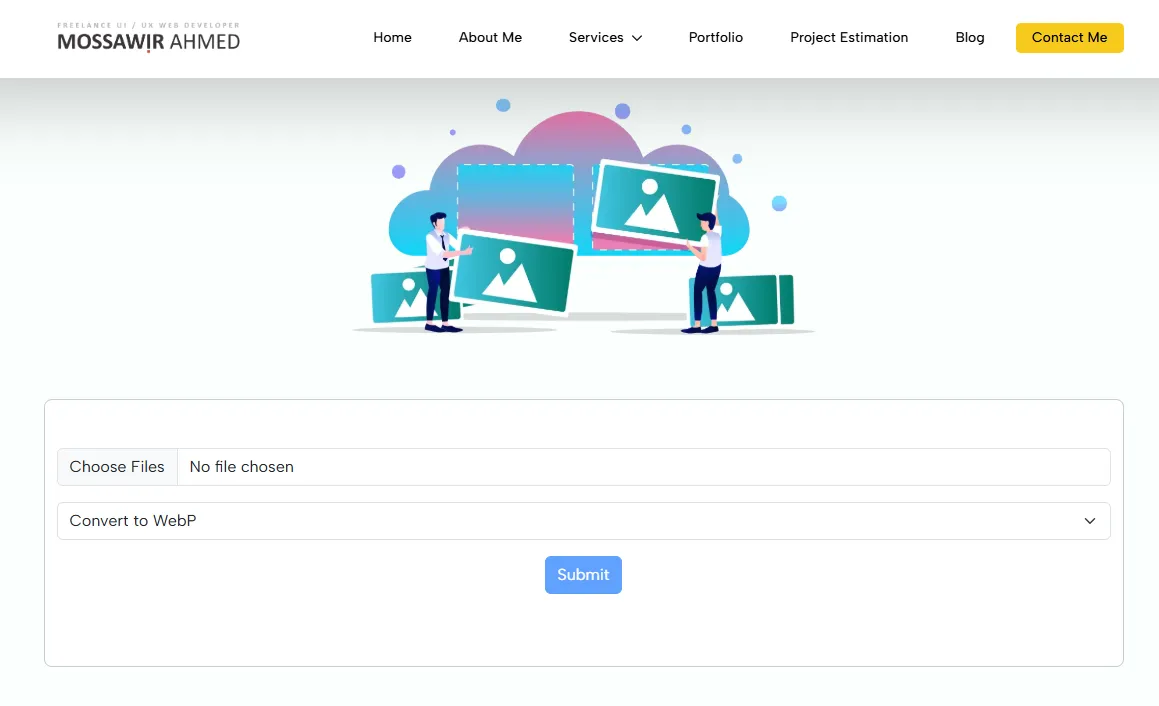
Task: Click the pink cloud at the illustration top
Action: point(578,135)
